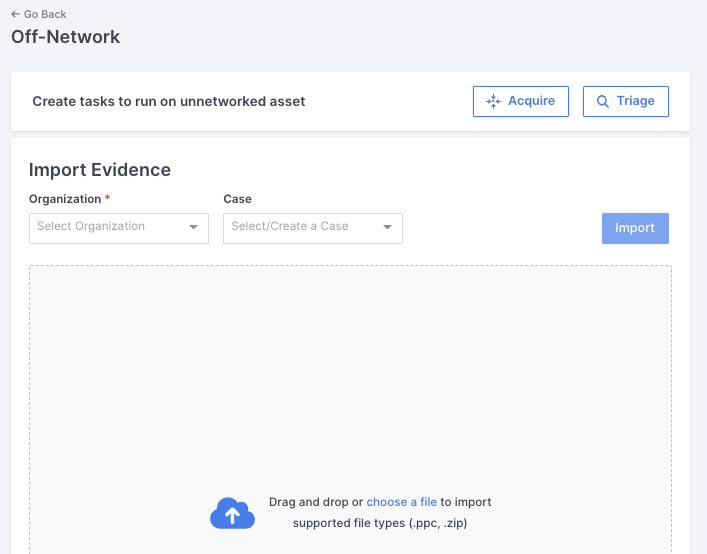
Task: Open the Acquire task button
Action: tap(521, 101)
